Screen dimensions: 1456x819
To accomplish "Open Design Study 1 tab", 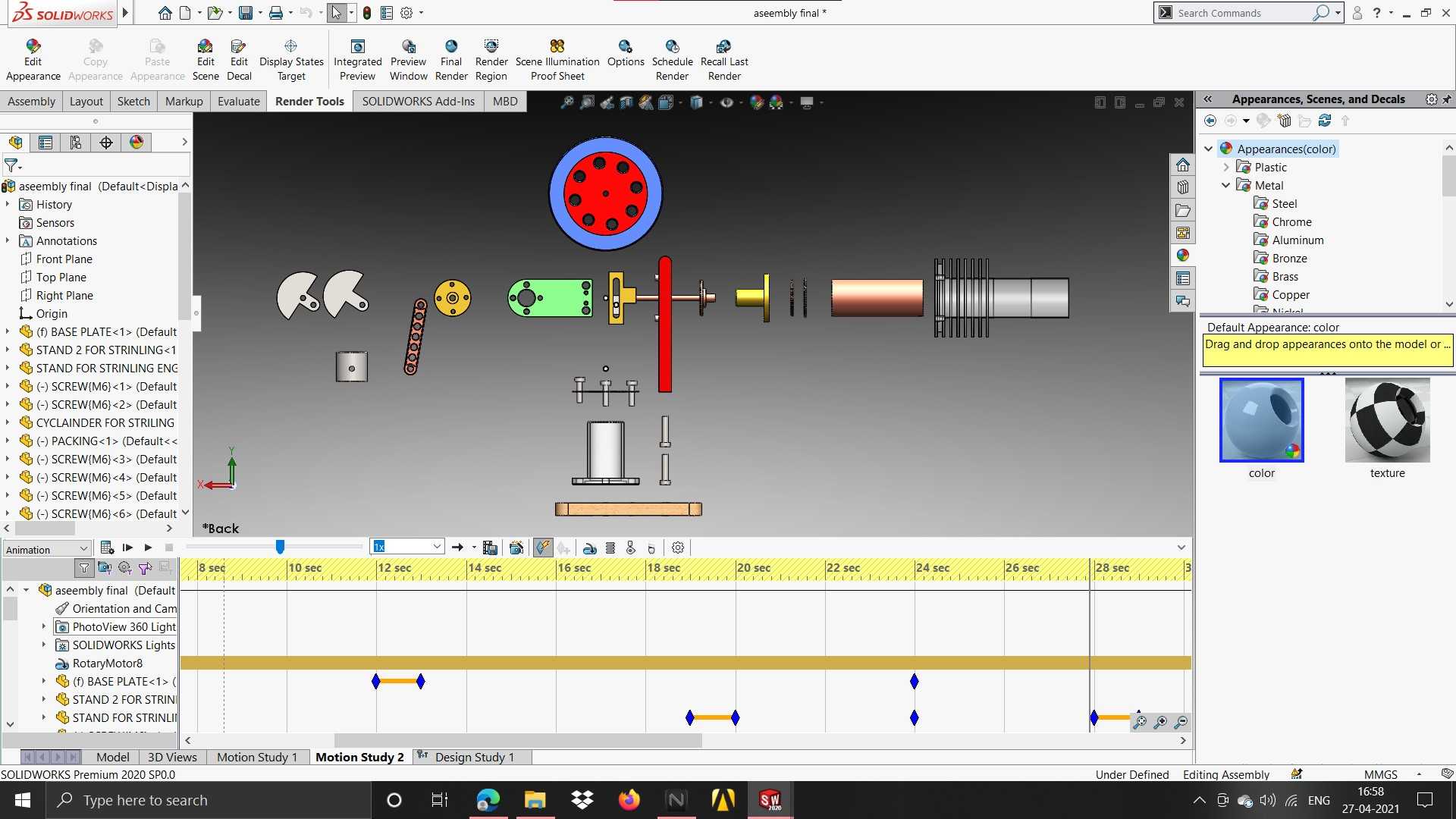I will tap(474, 757).
